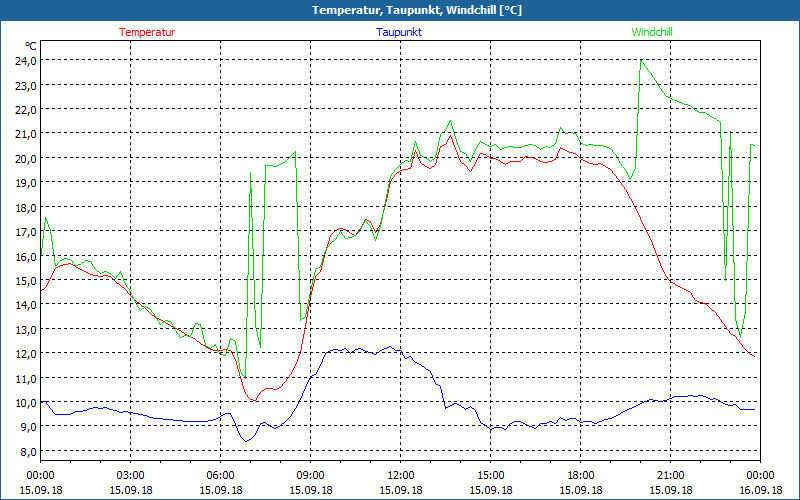Click the 21:00 time axis label
800x500 pixels.
pyautogui.click(x=670, y=476)
